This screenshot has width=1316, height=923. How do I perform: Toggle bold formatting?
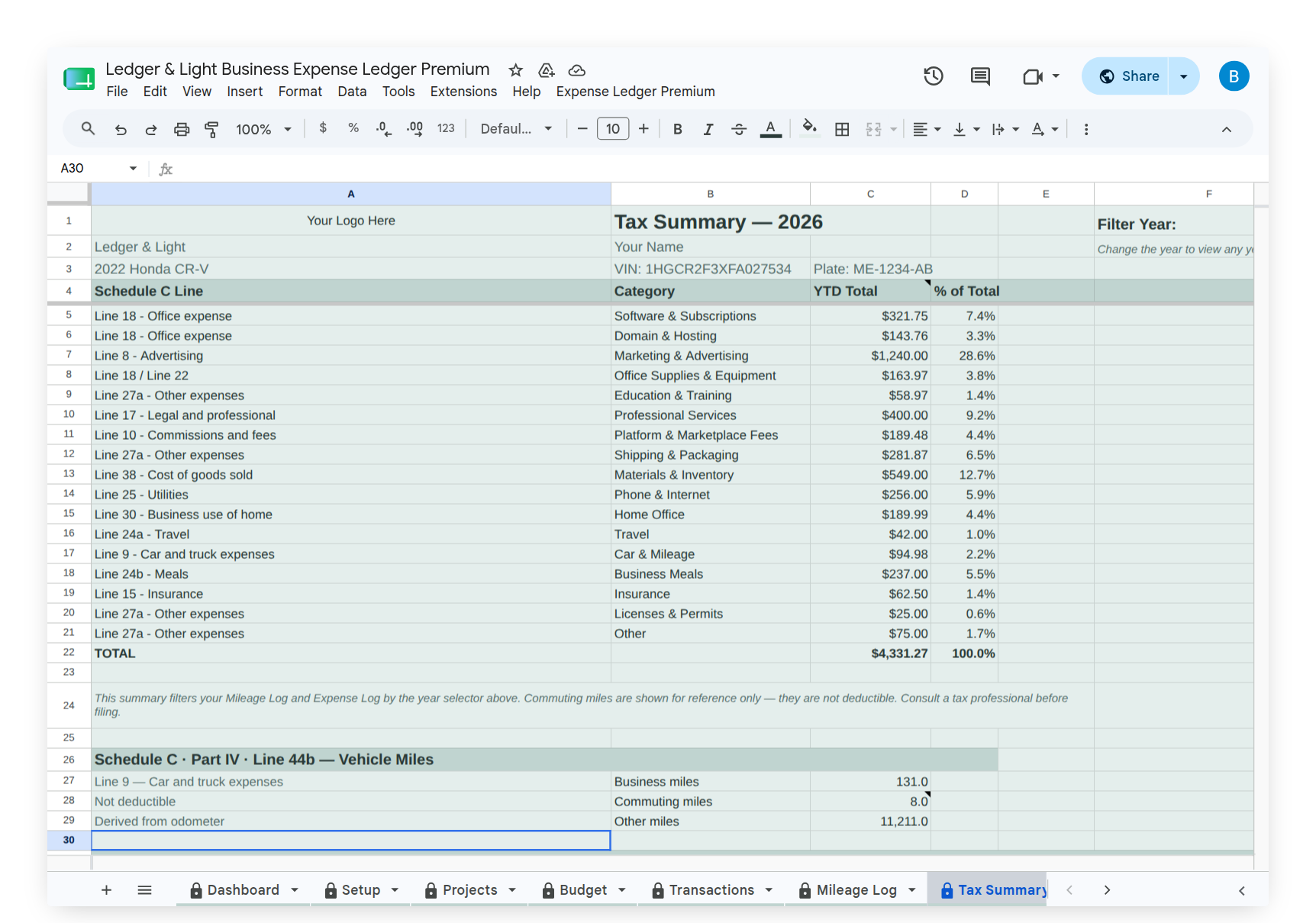point(677,129)
